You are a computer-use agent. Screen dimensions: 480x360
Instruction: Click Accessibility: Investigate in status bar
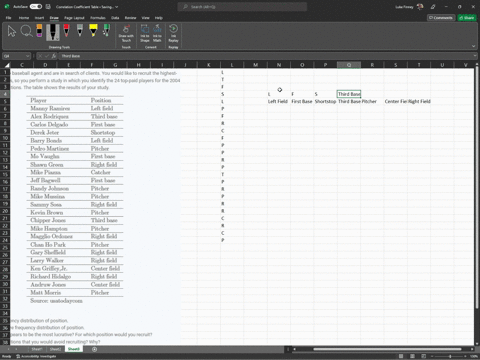tap(36, 356)
